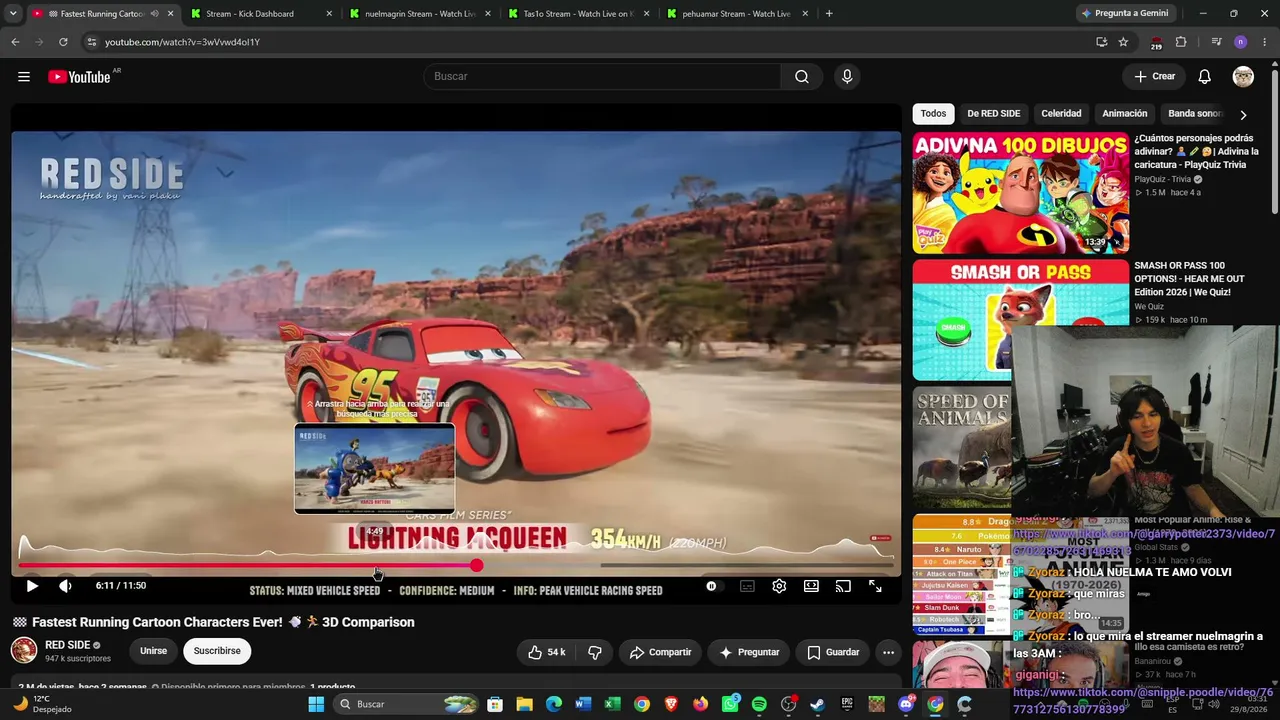Mute the Fastest Running Cartoon tab audio
Image resolution: width=1280 pixels, height=720 pixels.
coord(154,14)
